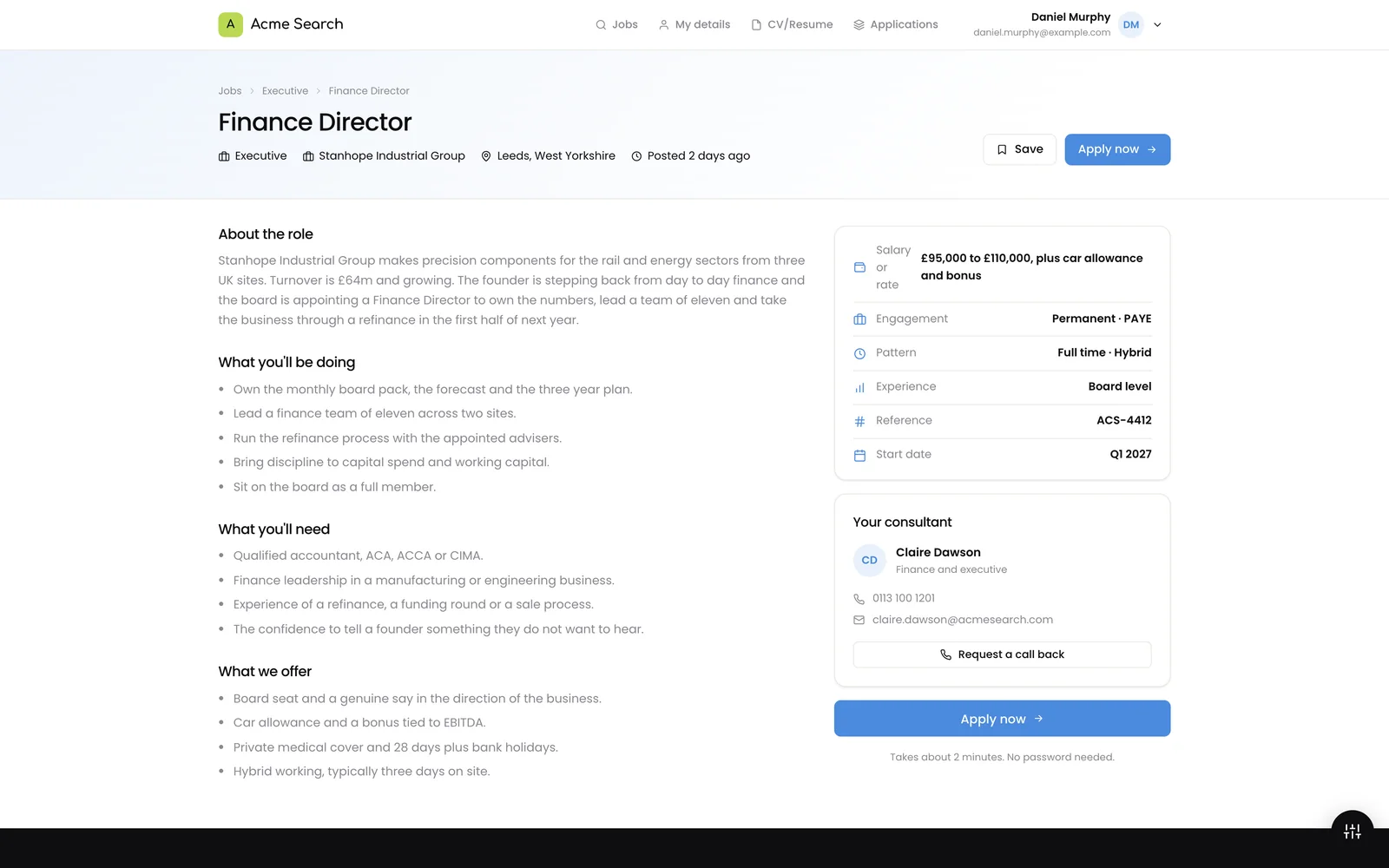Click the Reference hash icon
The height and width of the screenshot is (868, 1389).
(859, 421)
